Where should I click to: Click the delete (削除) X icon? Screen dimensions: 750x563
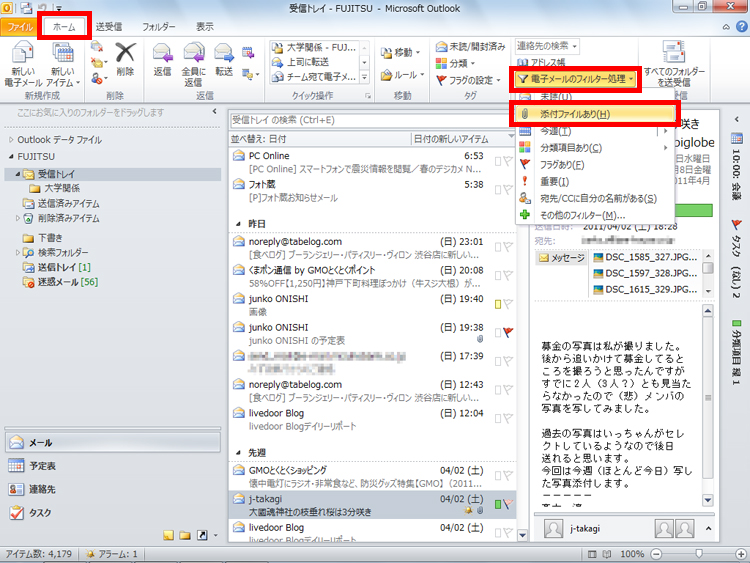pyautogui.click(x=125, y=53)
